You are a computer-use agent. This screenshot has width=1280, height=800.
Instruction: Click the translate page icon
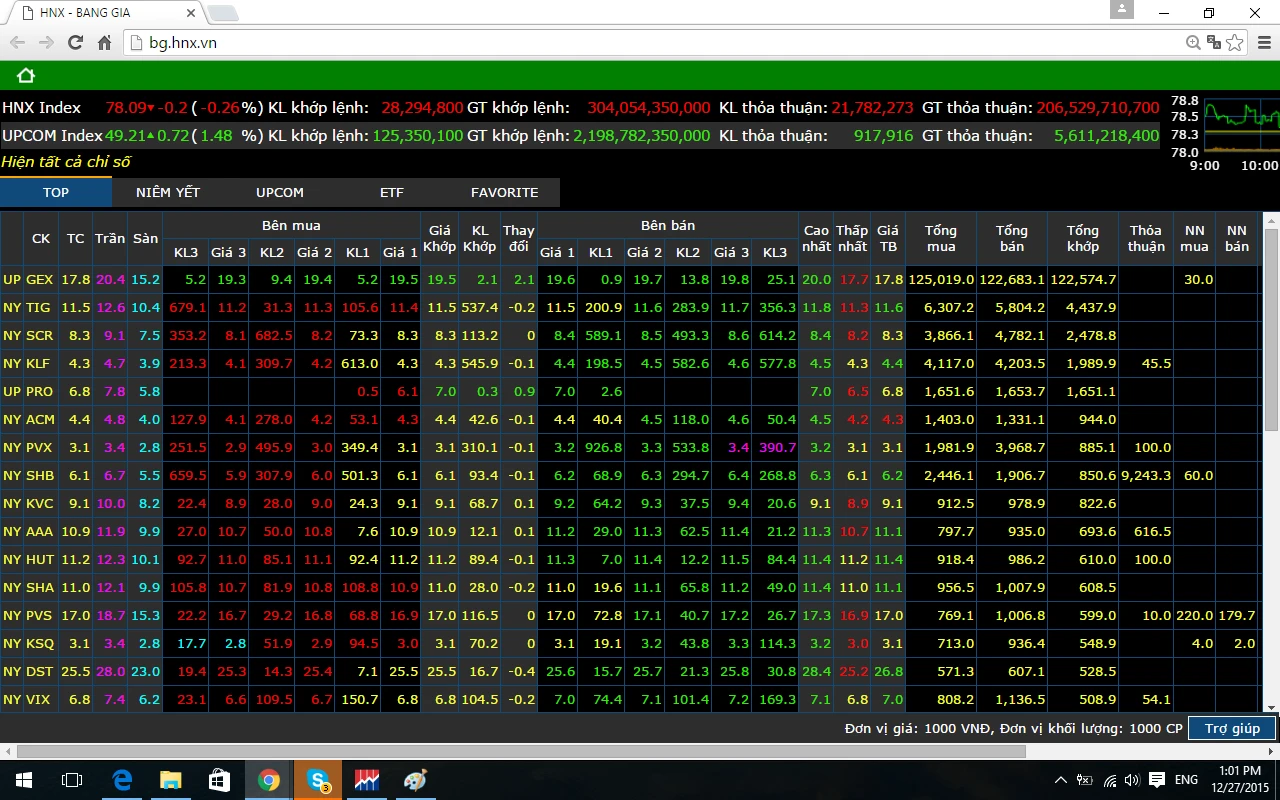(x=1214, y=43)
